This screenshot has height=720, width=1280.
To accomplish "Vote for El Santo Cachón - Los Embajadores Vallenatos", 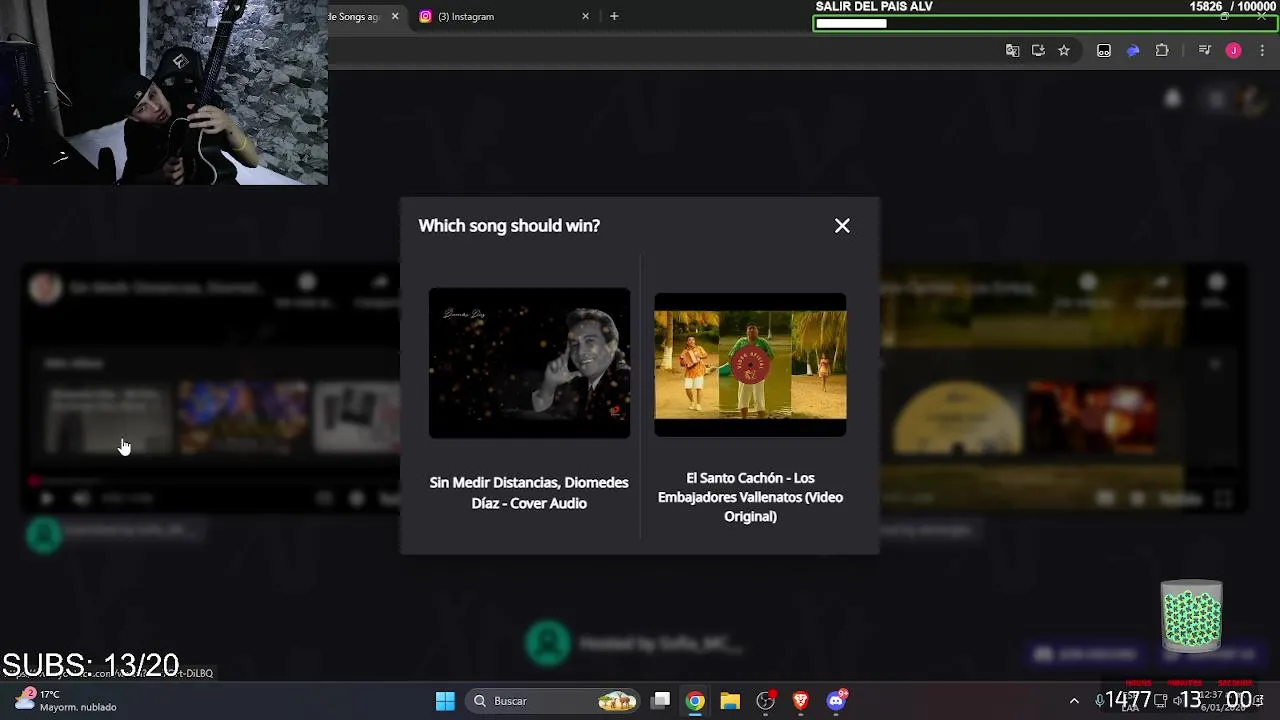I will coord(750,497).
